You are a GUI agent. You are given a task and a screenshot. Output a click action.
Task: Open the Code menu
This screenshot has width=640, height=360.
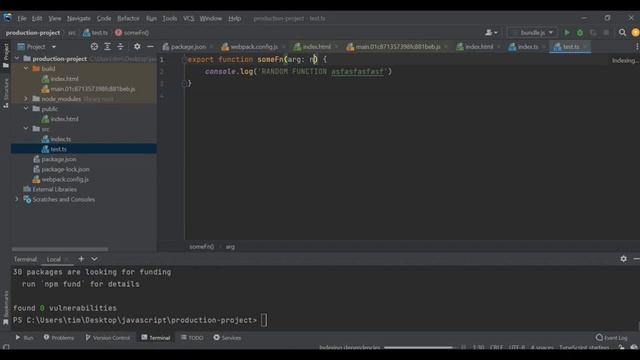click(104, 18)
